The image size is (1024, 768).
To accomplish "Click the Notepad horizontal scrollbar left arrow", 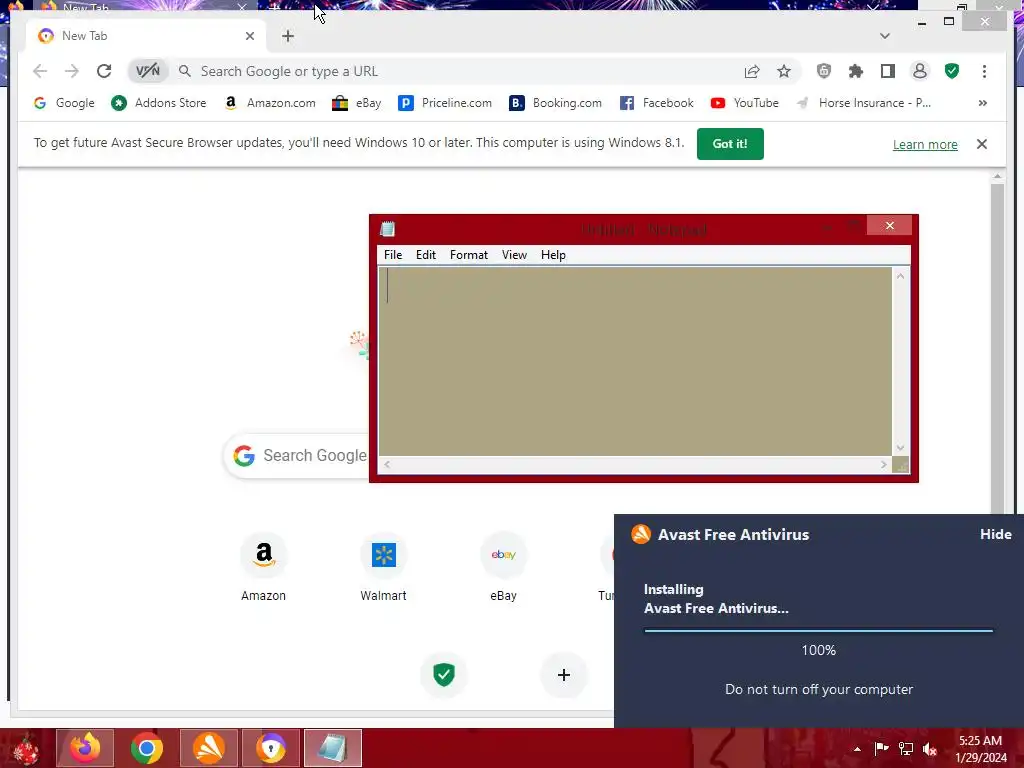I will (387, 464).
